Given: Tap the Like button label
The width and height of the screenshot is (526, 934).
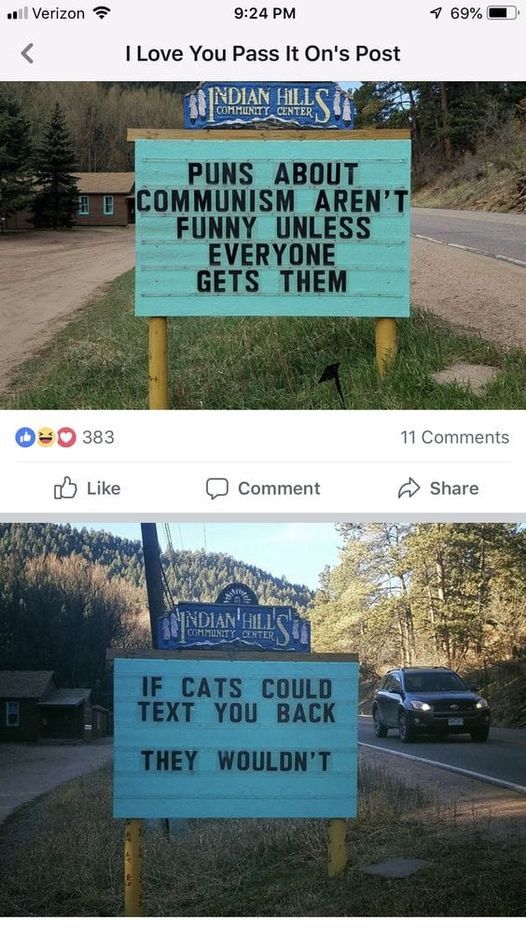Looking at the screenshot, I should pos(104,488).
